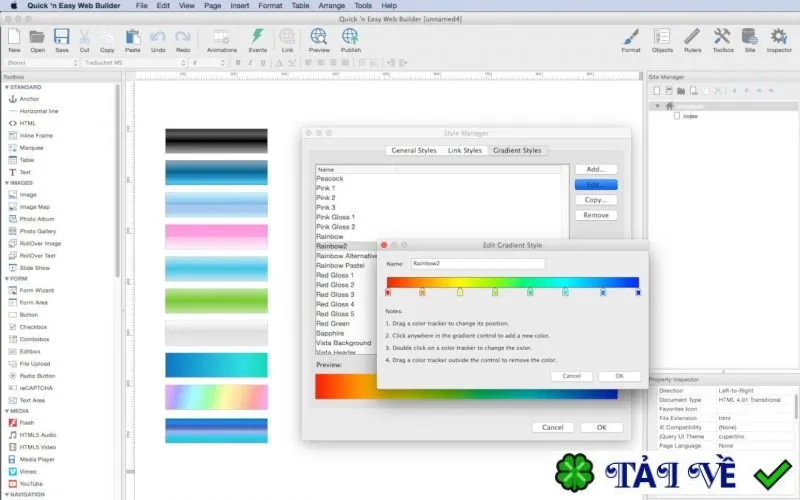
Task: Toggle Bold in the format bar
Action: (x=238, y=63)
